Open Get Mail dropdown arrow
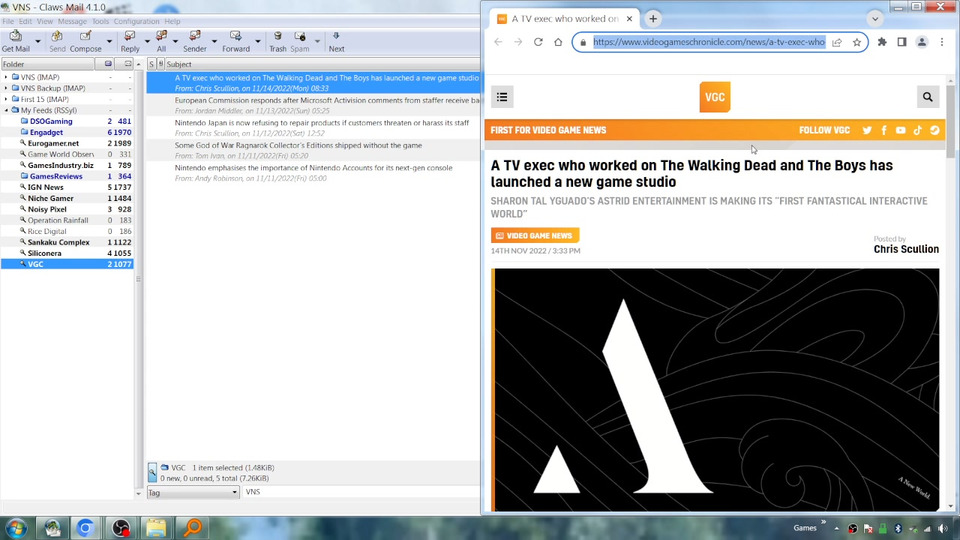 click(x=38, y=42)
